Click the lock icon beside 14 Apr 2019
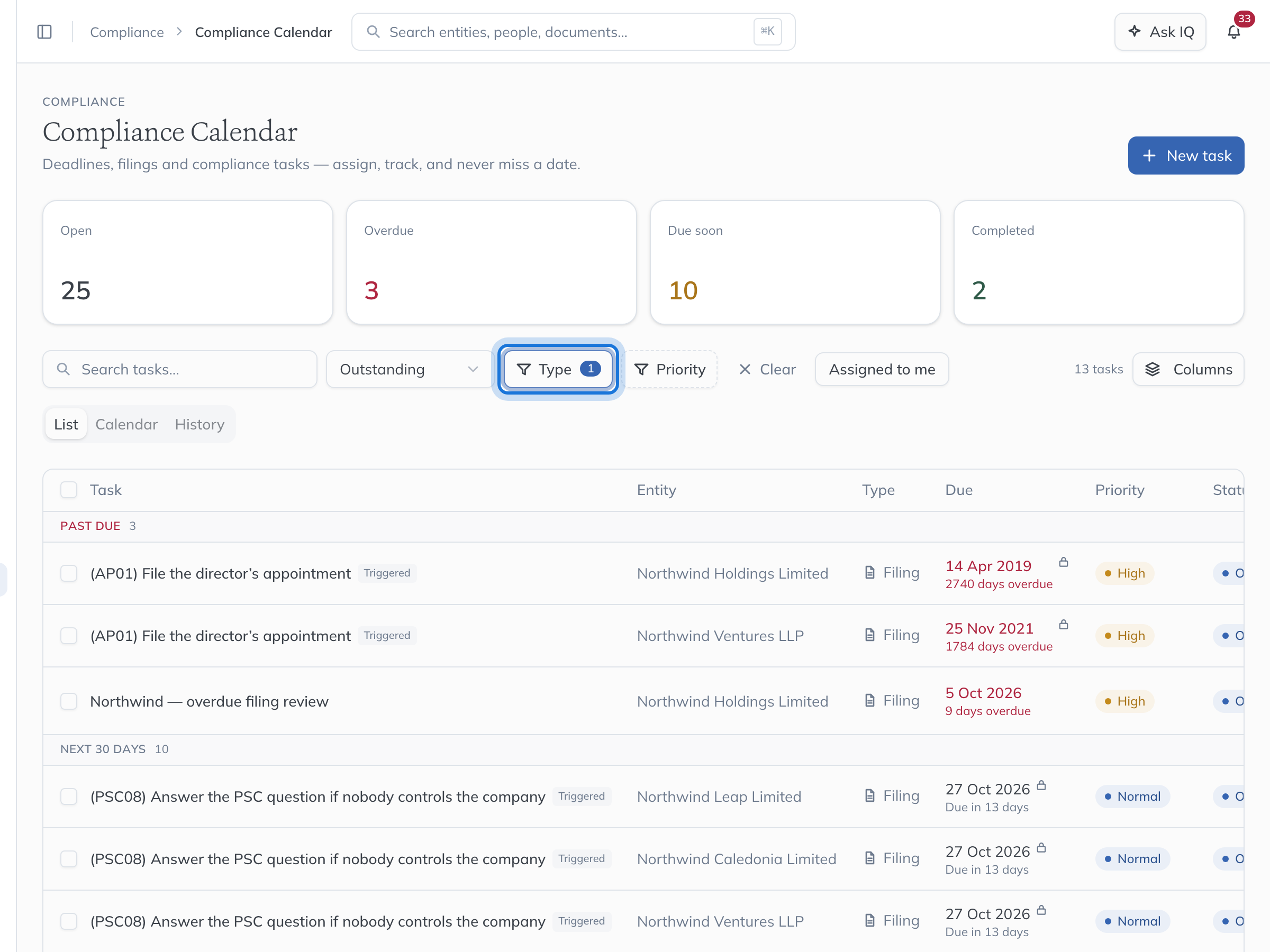The height and width of the screenshot is (952, 1270). point(1063,562)
